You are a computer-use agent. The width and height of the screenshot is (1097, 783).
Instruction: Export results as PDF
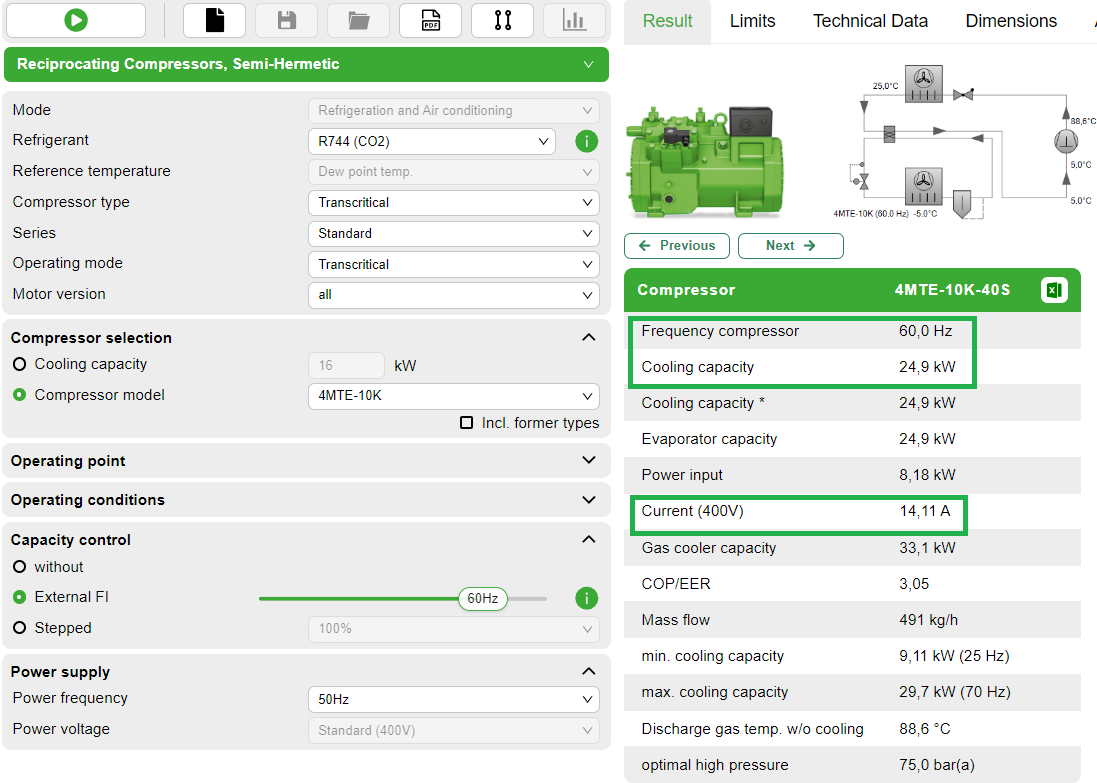(x=430, y=20)
